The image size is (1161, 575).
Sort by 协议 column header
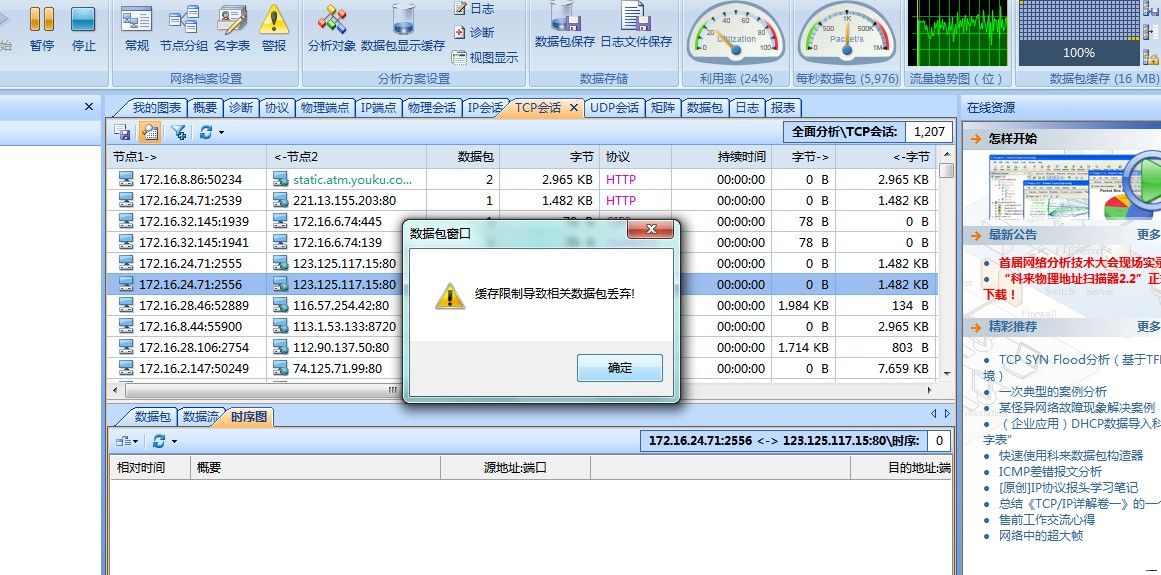coord(635,157)
